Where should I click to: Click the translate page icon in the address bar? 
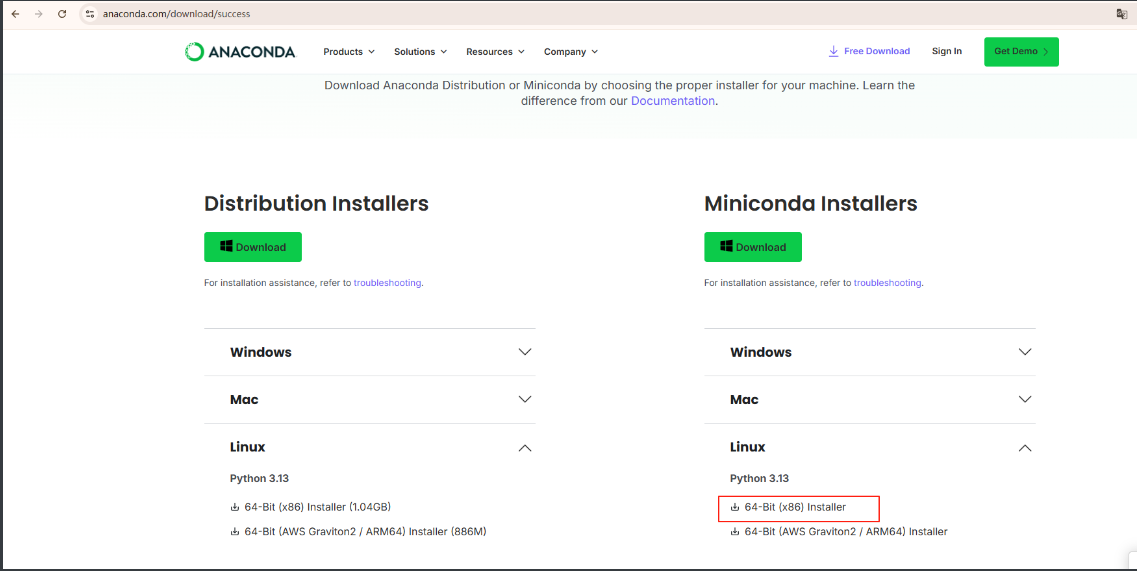point(1121,14)
